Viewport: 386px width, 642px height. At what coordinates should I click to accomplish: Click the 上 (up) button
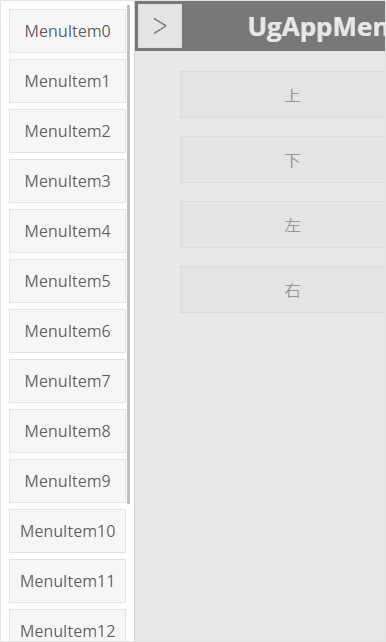coord(283,95)
